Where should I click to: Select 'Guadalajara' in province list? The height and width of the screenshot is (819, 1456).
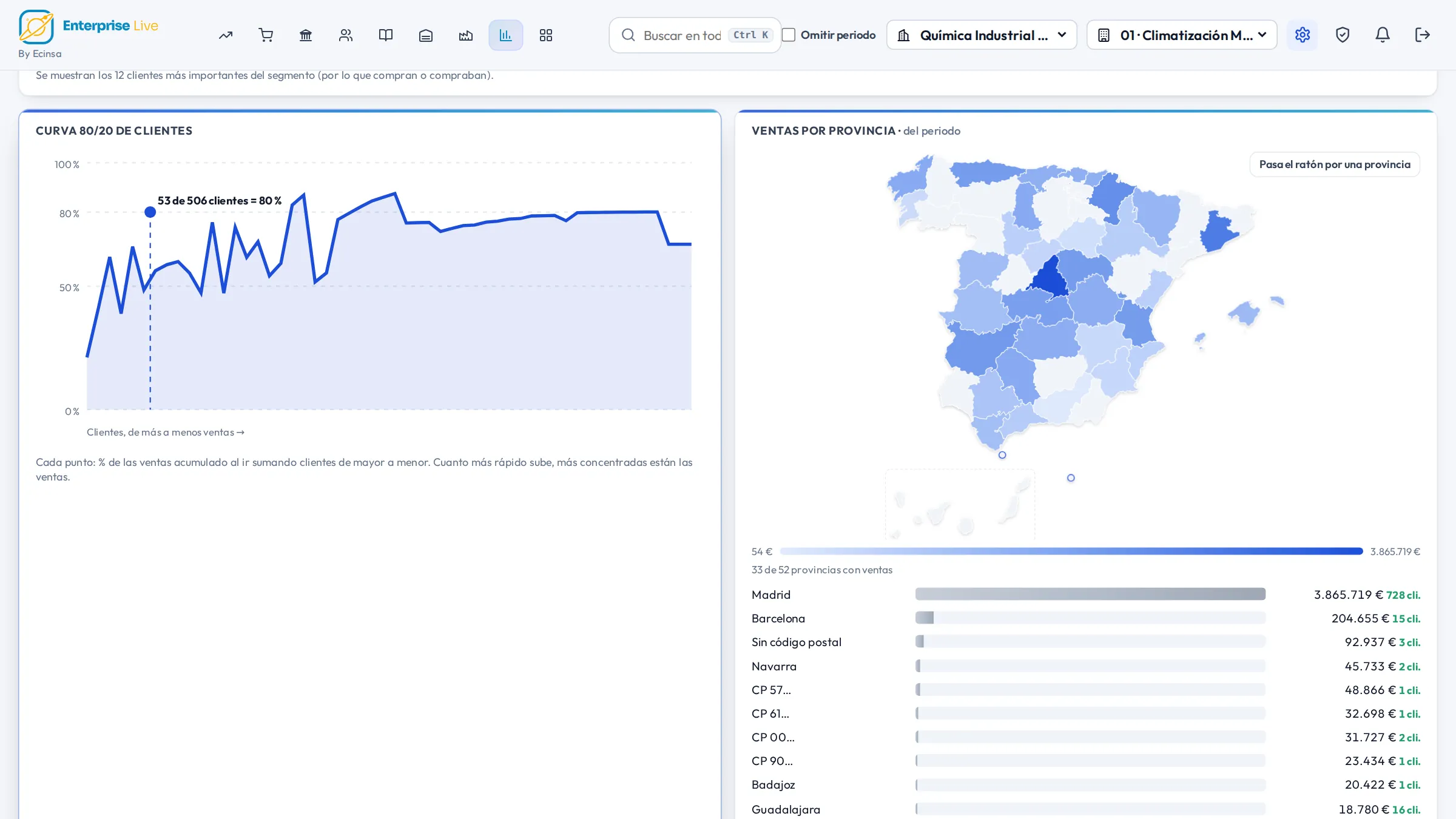click(x=786, y=809)
